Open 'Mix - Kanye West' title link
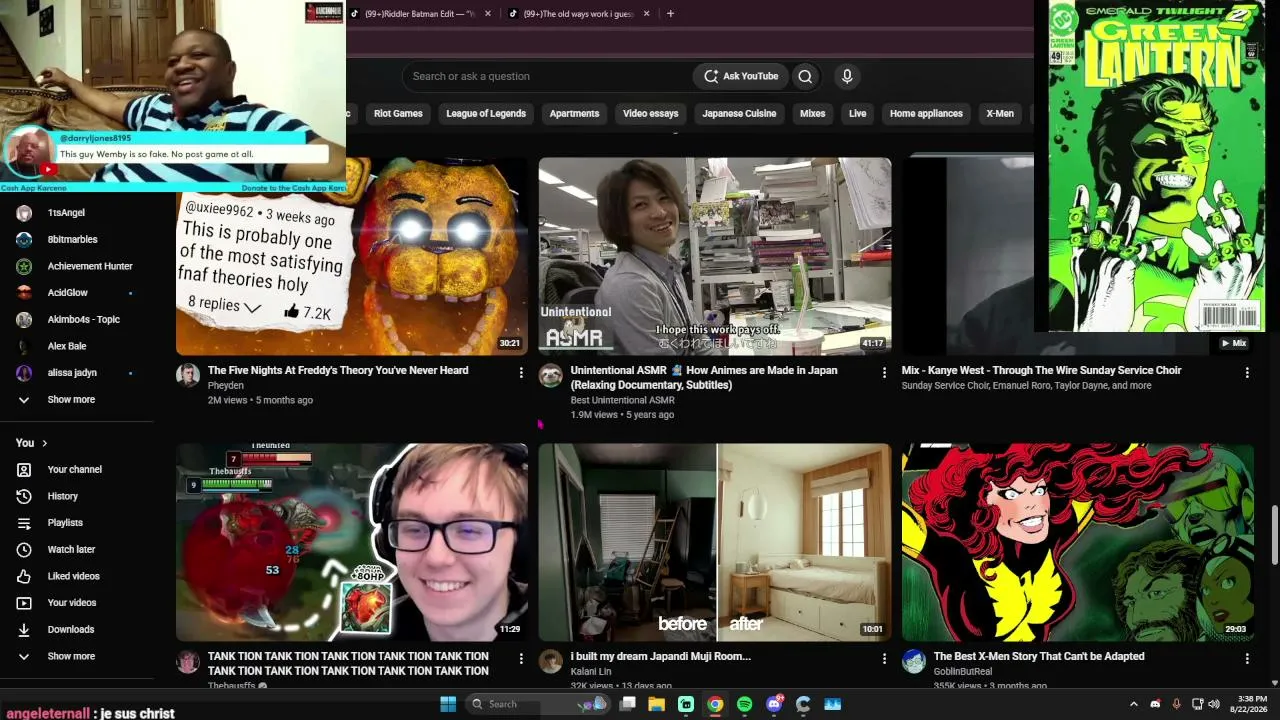Image resolution: width=1280 pixels, height=720 pixels. click(1041, 370)
